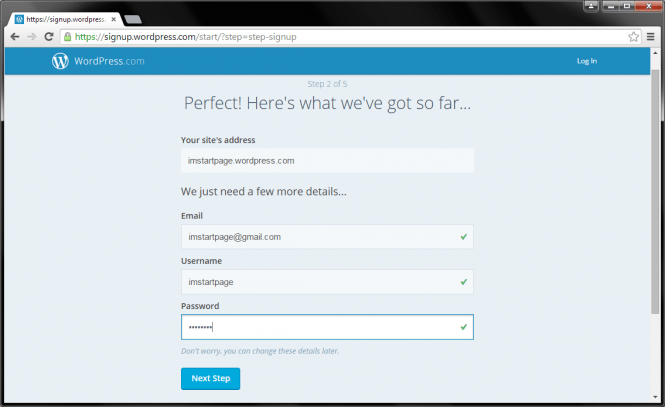The image size is (665, 407).
Task: Click the 'Step 2 of 5' text
Action: tap(327, 84)
